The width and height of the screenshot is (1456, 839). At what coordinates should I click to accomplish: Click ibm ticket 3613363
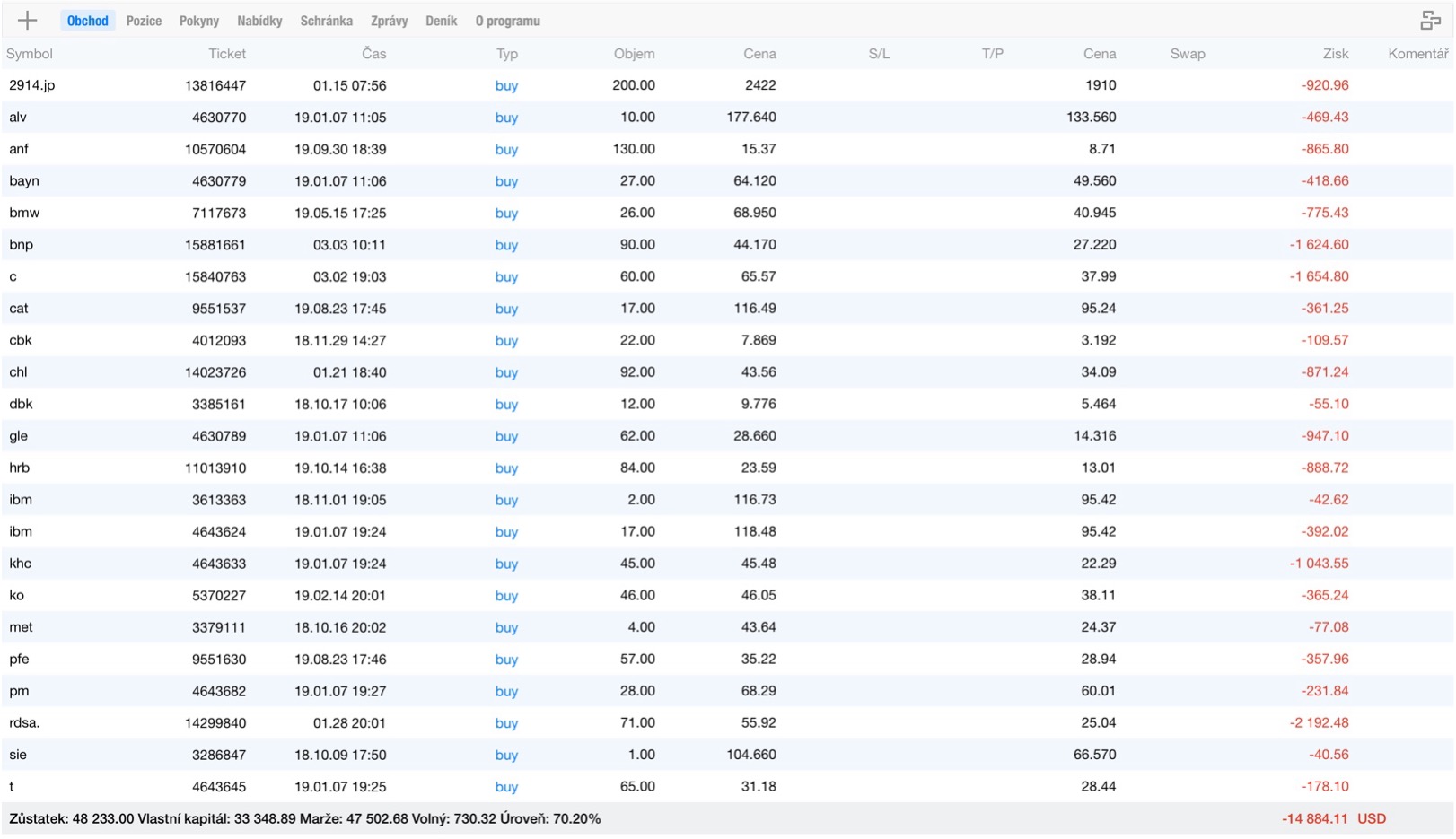pyautogui.click(x=219, y=500)
